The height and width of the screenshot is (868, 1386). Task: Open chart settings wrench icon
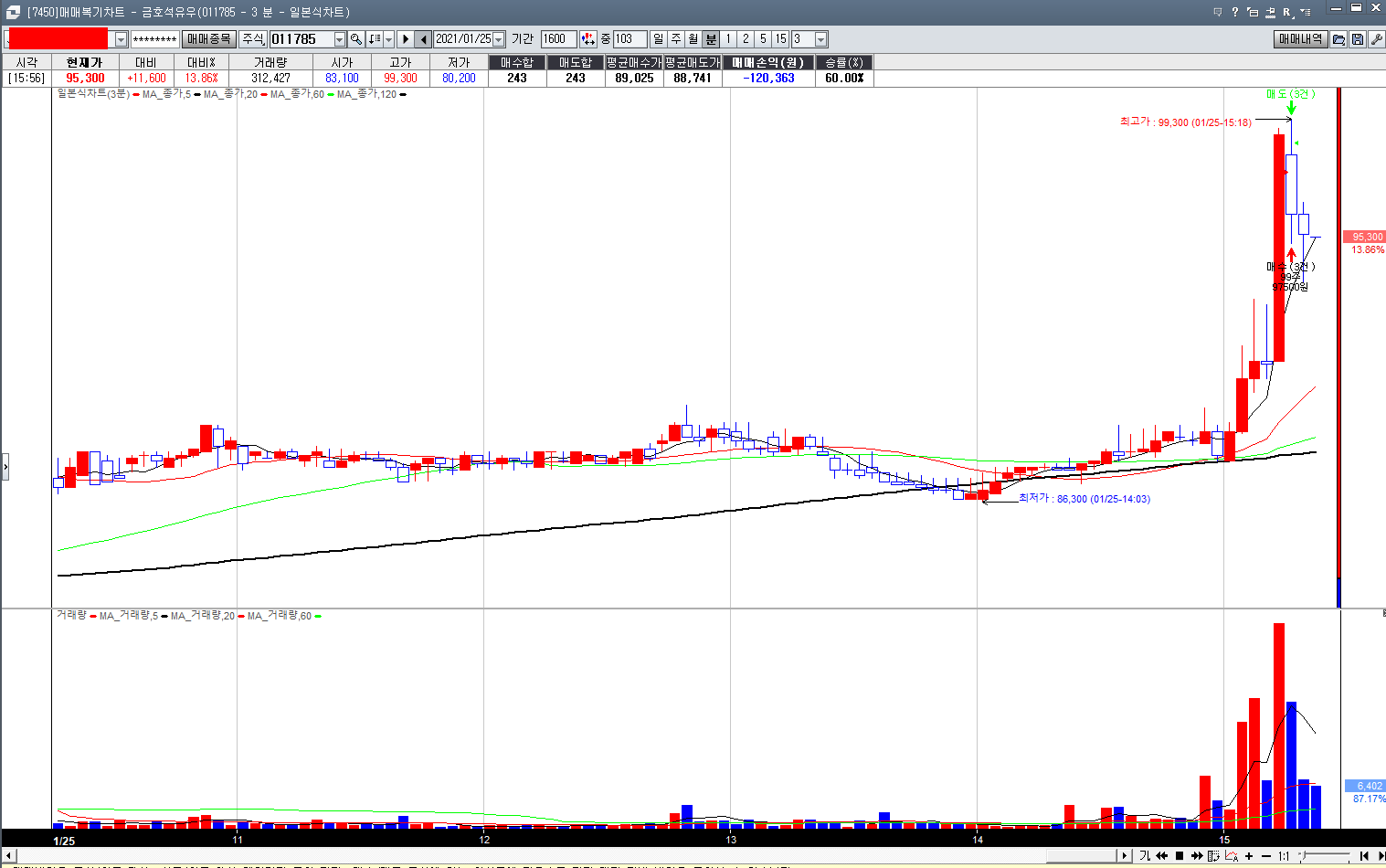[x=1376, y=39]
